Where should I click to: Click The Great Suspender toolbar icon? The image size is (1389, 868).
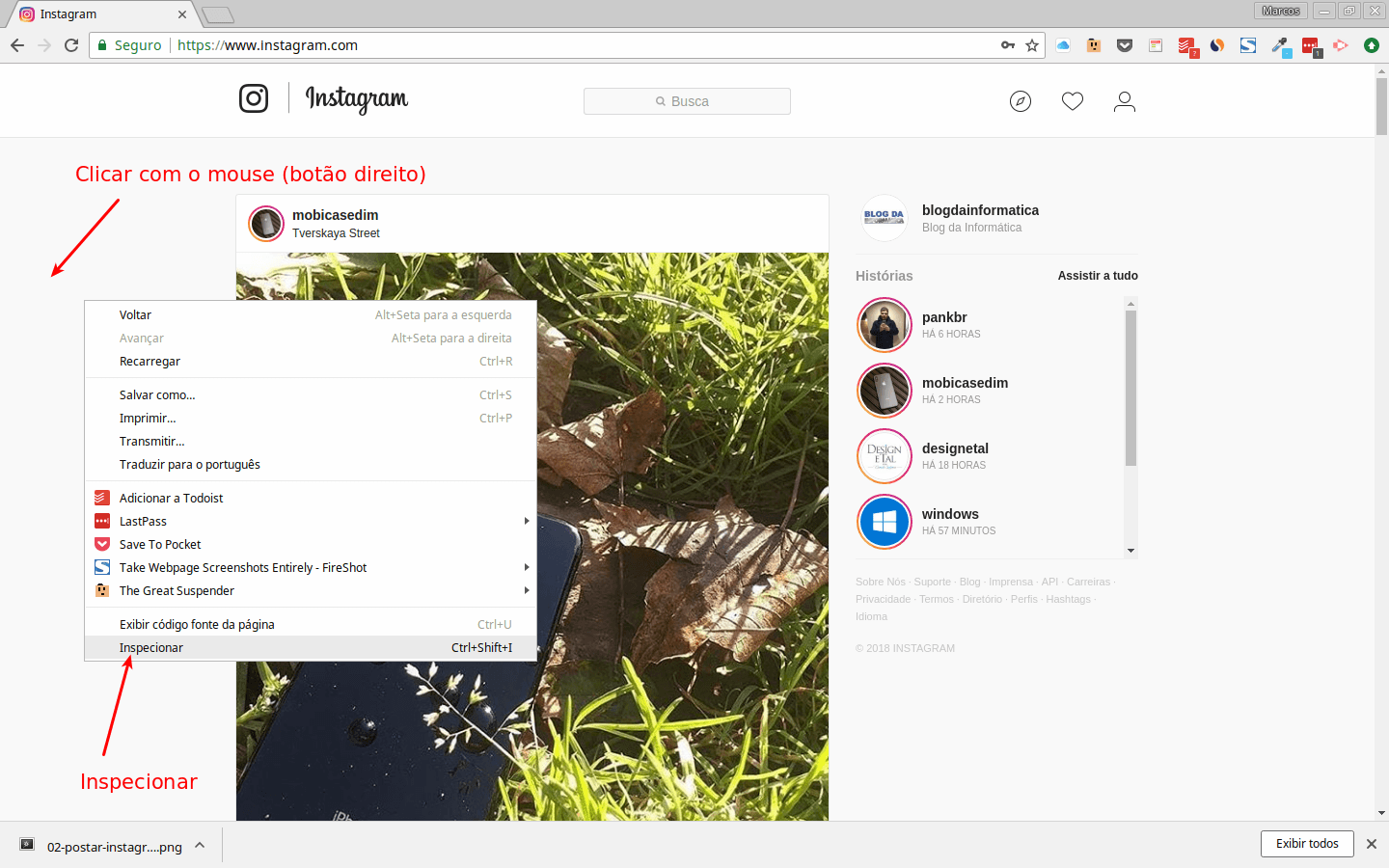point(1094,45)
